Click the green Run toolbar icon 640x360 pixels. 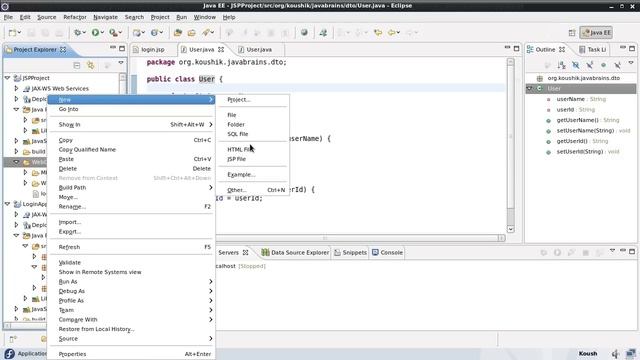coord(96,33)
